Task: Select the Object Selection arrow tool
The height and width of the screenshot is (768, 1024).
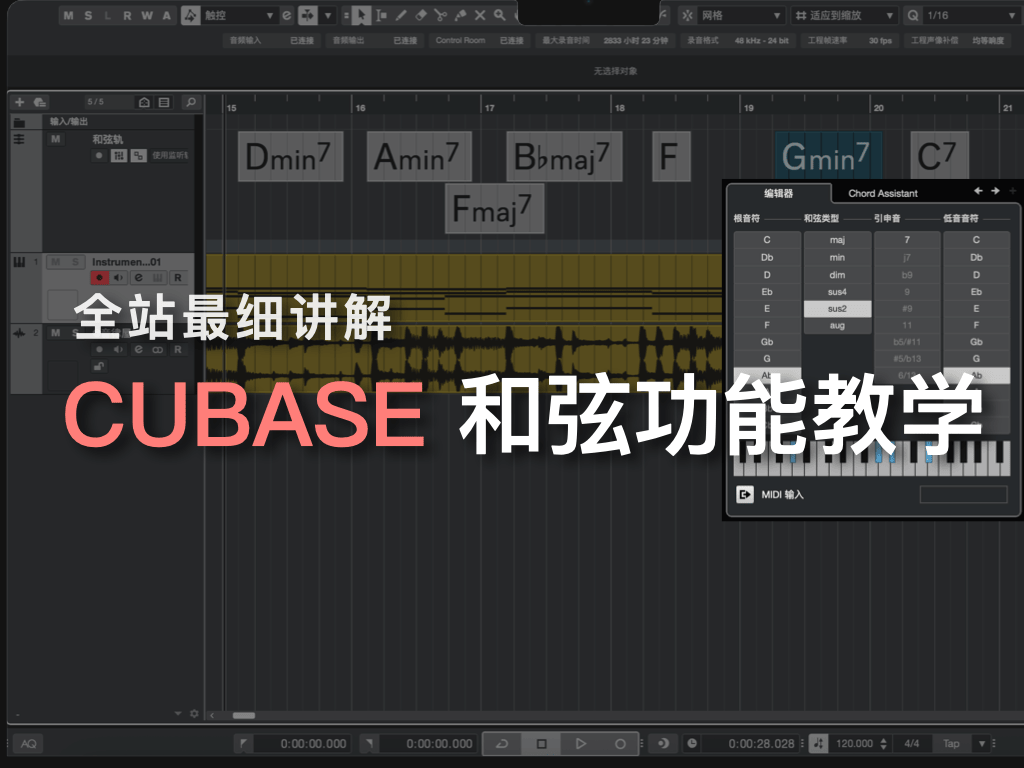Action: [x=361, y=16]
